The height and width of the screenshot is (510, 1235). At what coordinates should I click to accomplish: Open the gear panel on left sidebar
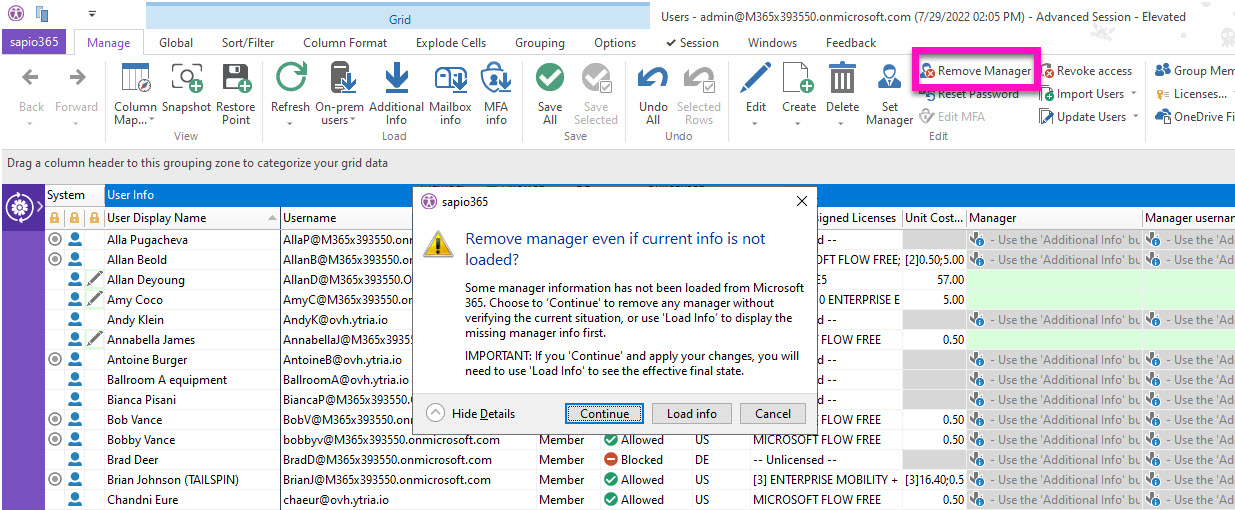coord(19,207)
